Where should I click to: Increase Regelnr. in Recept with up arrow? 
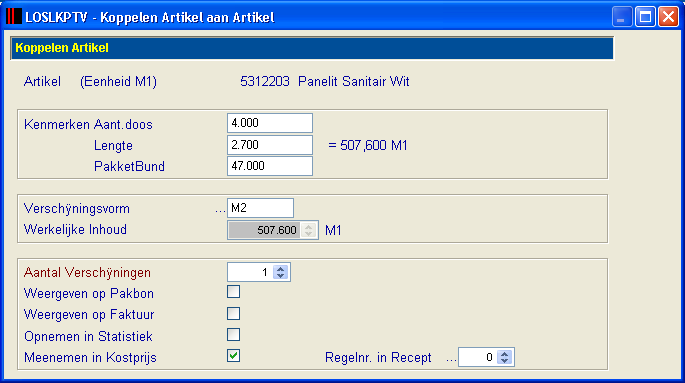[x=505, y=354]
